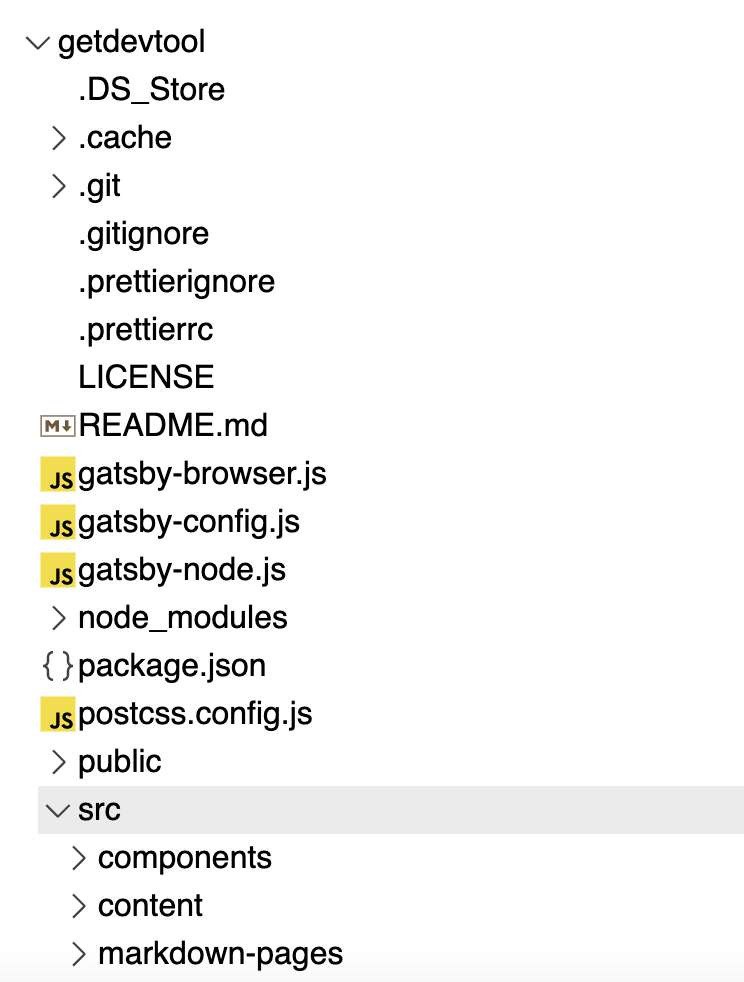Click the JS icon next to gatsby-browser.js

pyautogui.click(x=58, y=473)
